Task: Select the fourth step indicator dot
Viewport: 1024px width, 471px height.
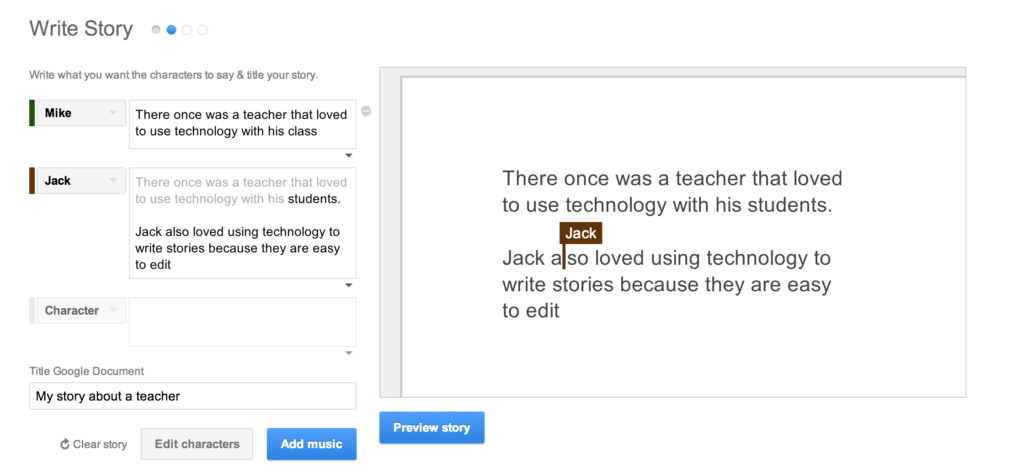Action: click(202, 29)
